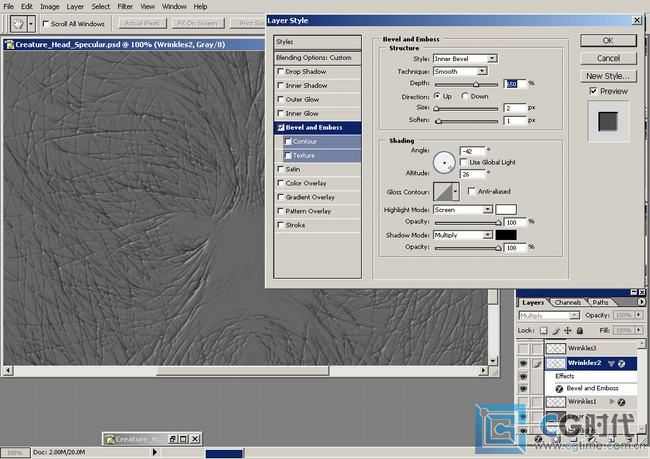Image resolution: width=650 pixels, height=459 pixels.
Task: Open the Style dropdown showing Inner Bevel
Action: coord(492,58)
